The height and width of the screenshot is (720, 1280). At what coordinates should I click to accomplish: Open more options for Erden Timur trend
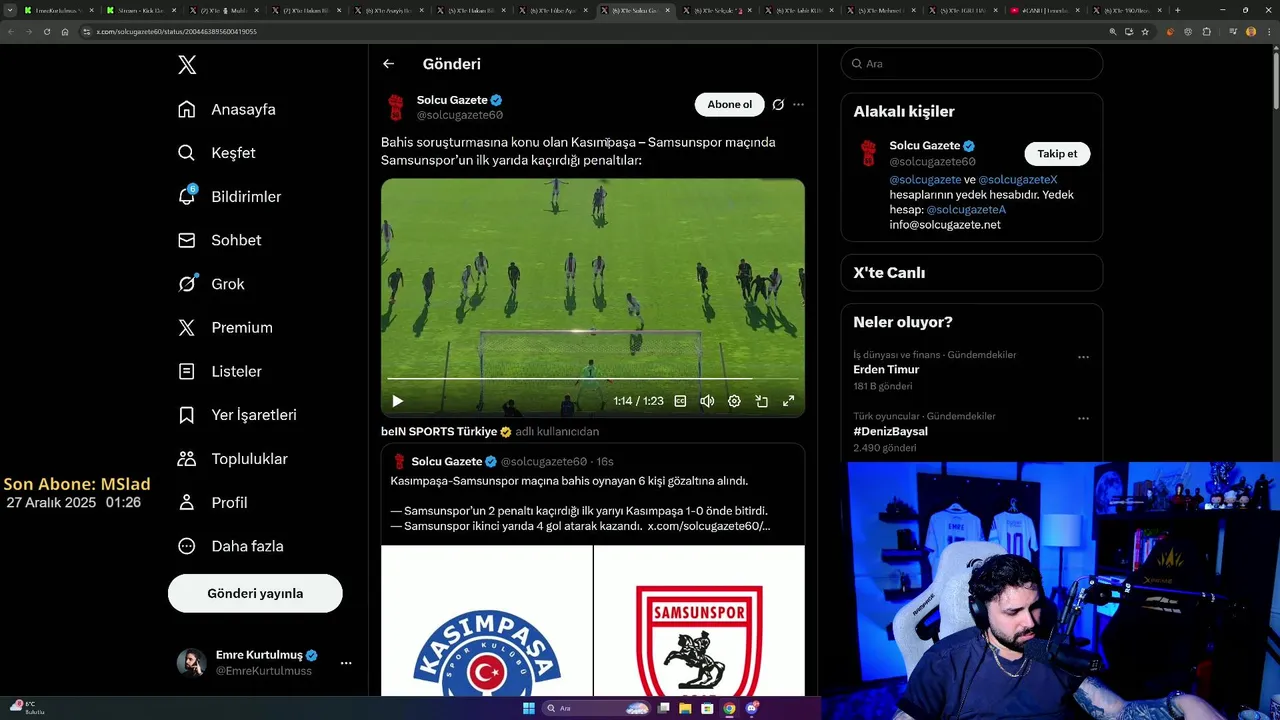point(1083,357)
